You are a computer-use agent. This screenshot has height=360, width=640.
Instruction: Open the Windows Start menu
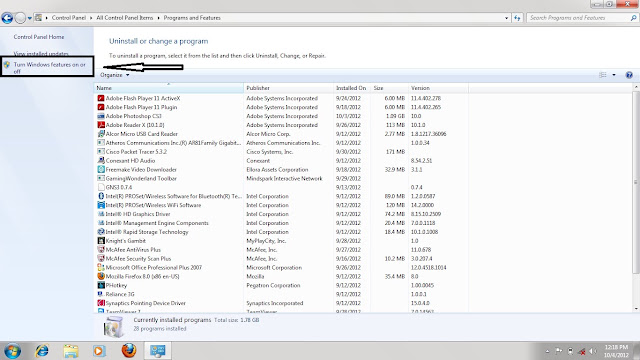pyautogui.click(x=12, y=351)
